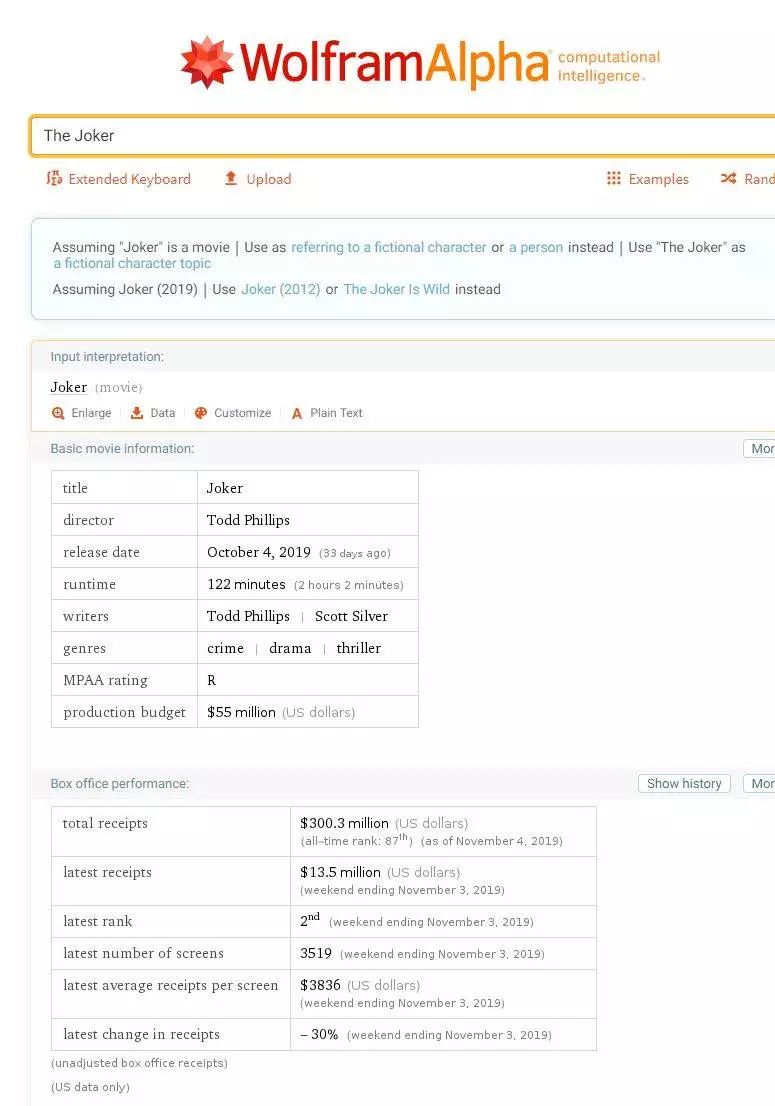Viewport: 775px width, 1106px height.
Task: Click More button in Basic movie information
Action: click(759, 449)
